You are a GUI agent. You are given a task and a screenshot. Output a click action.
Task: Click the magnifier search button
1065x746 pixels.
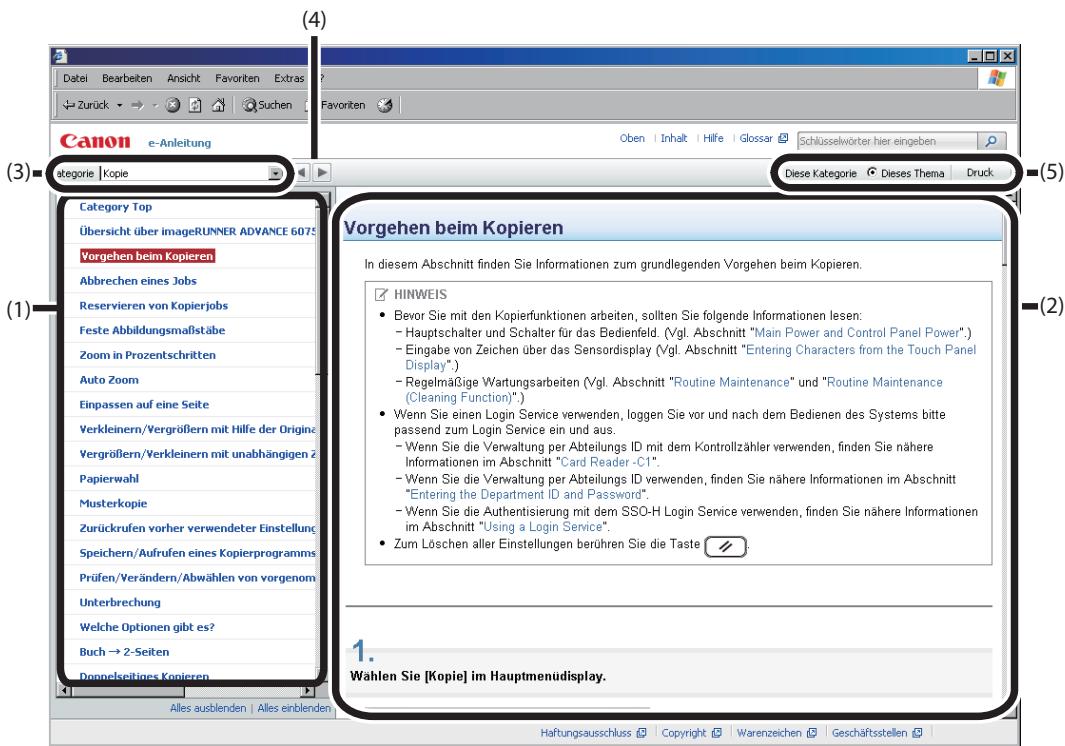pyautogui.click(x=992, y=141)
